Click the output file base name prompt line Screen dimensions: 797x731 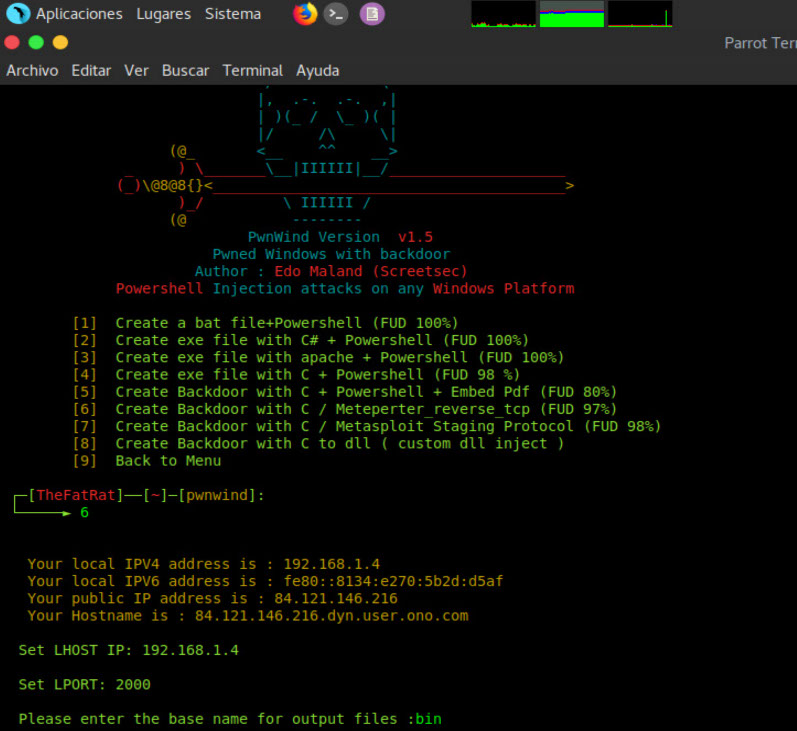tap(230, 719)
